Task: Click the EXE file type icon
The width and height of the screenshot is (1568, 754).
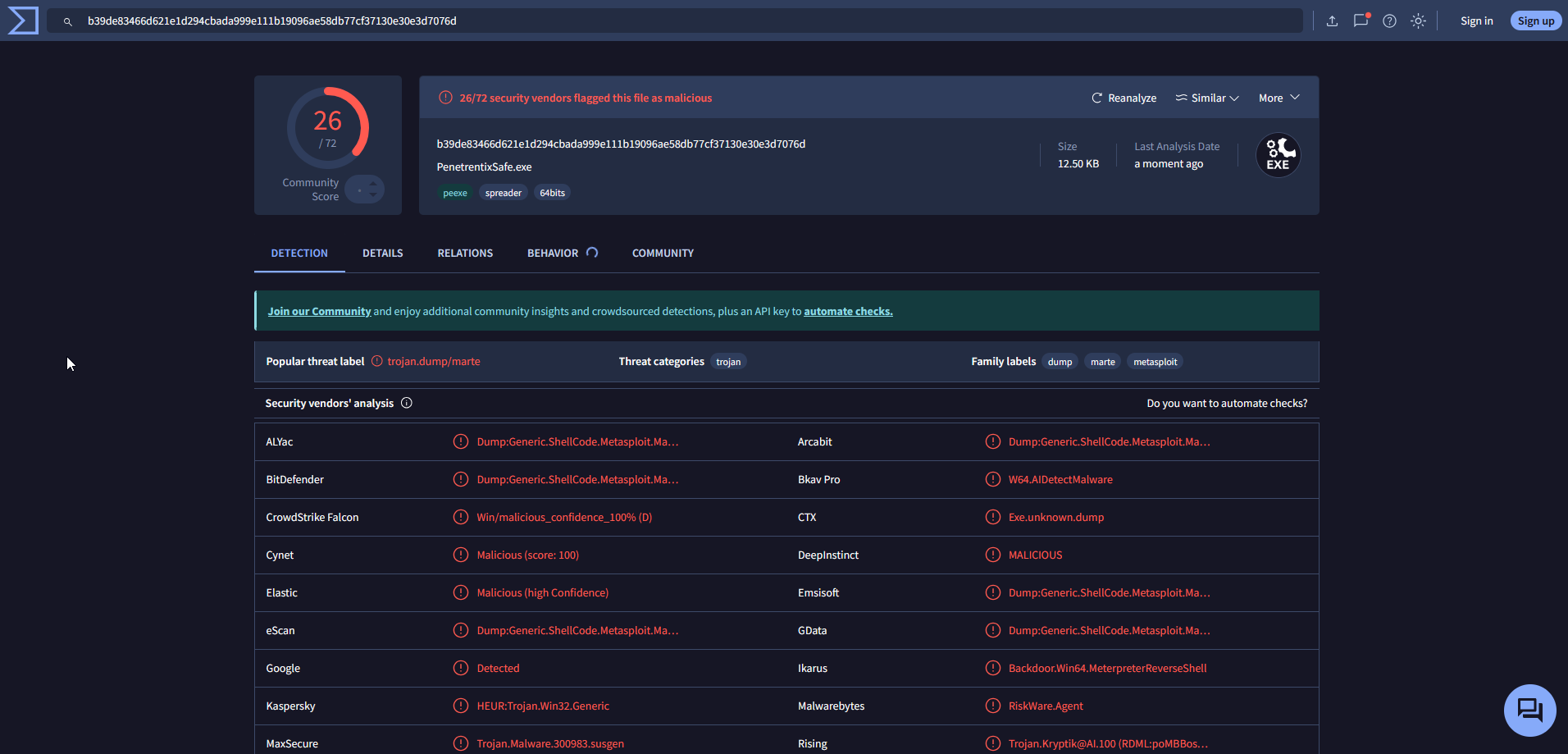Action: [x=1277, y=154]
